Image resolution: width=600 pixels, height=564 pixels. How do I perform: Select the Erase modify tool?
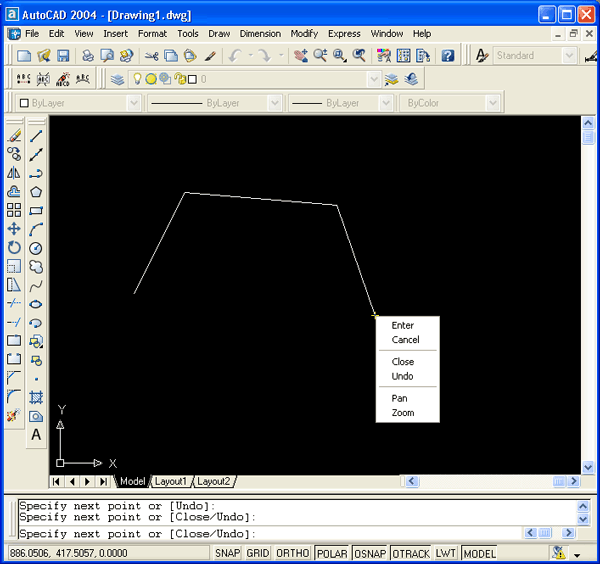pyautogui.click(x=14, y=136)
